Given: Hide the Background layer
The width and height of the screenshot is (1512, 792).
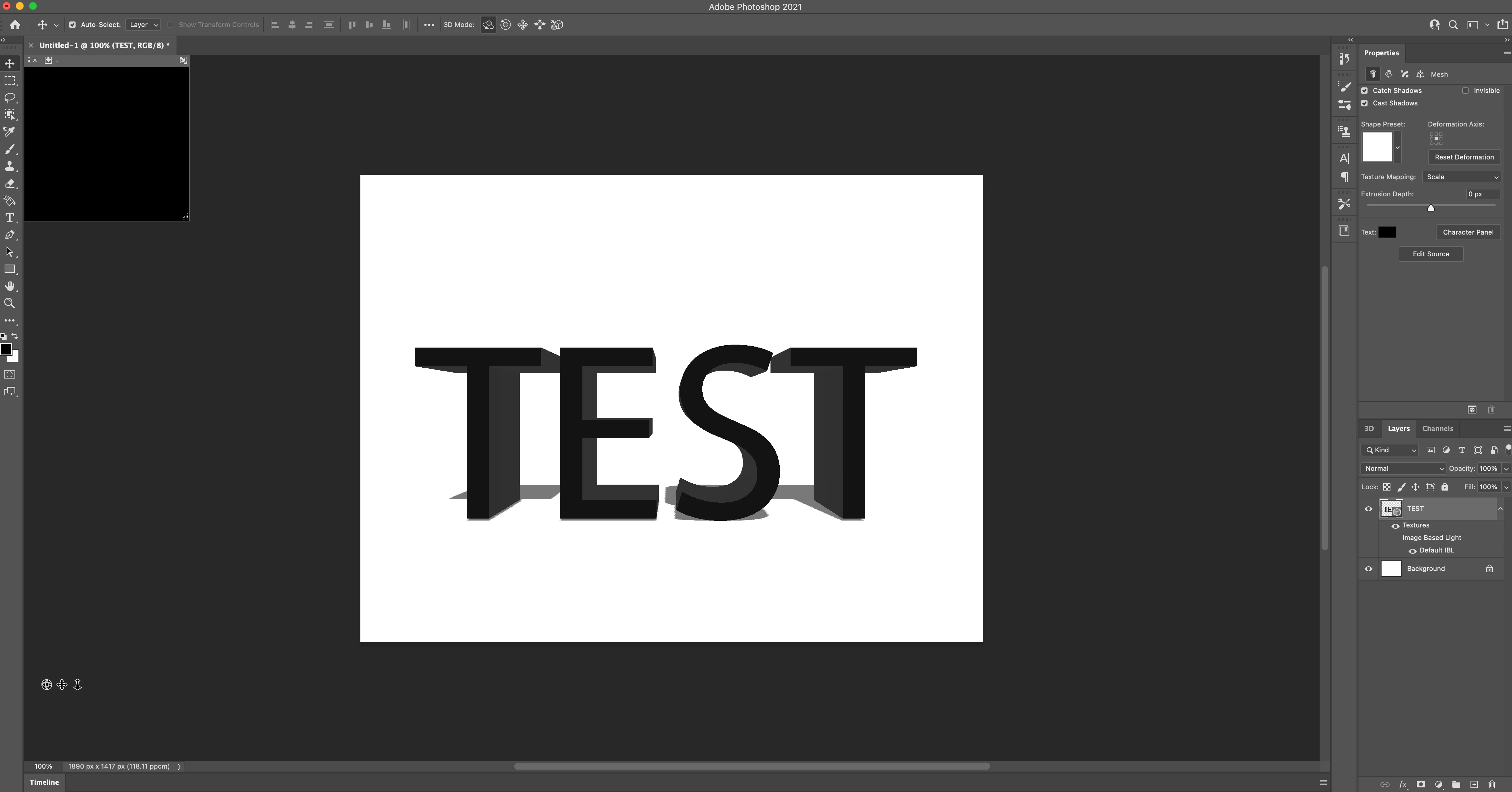Looking at the screenshot, I should tap(1368, 569).
